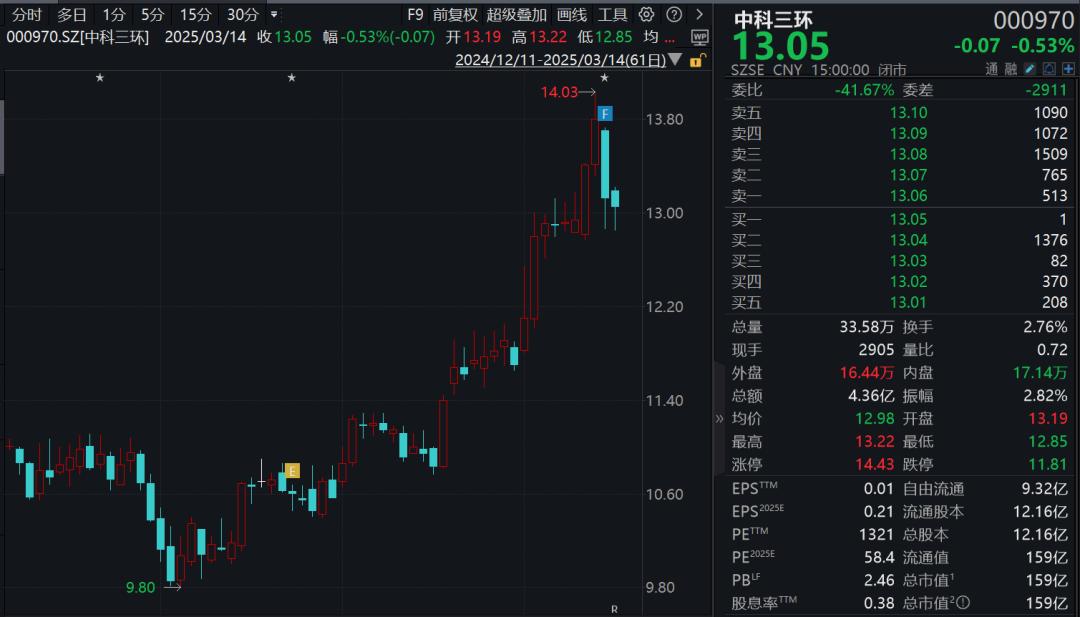Click the 卖二 price 13.07
Screen dimensions: 1080x617
tap(908, 175)
